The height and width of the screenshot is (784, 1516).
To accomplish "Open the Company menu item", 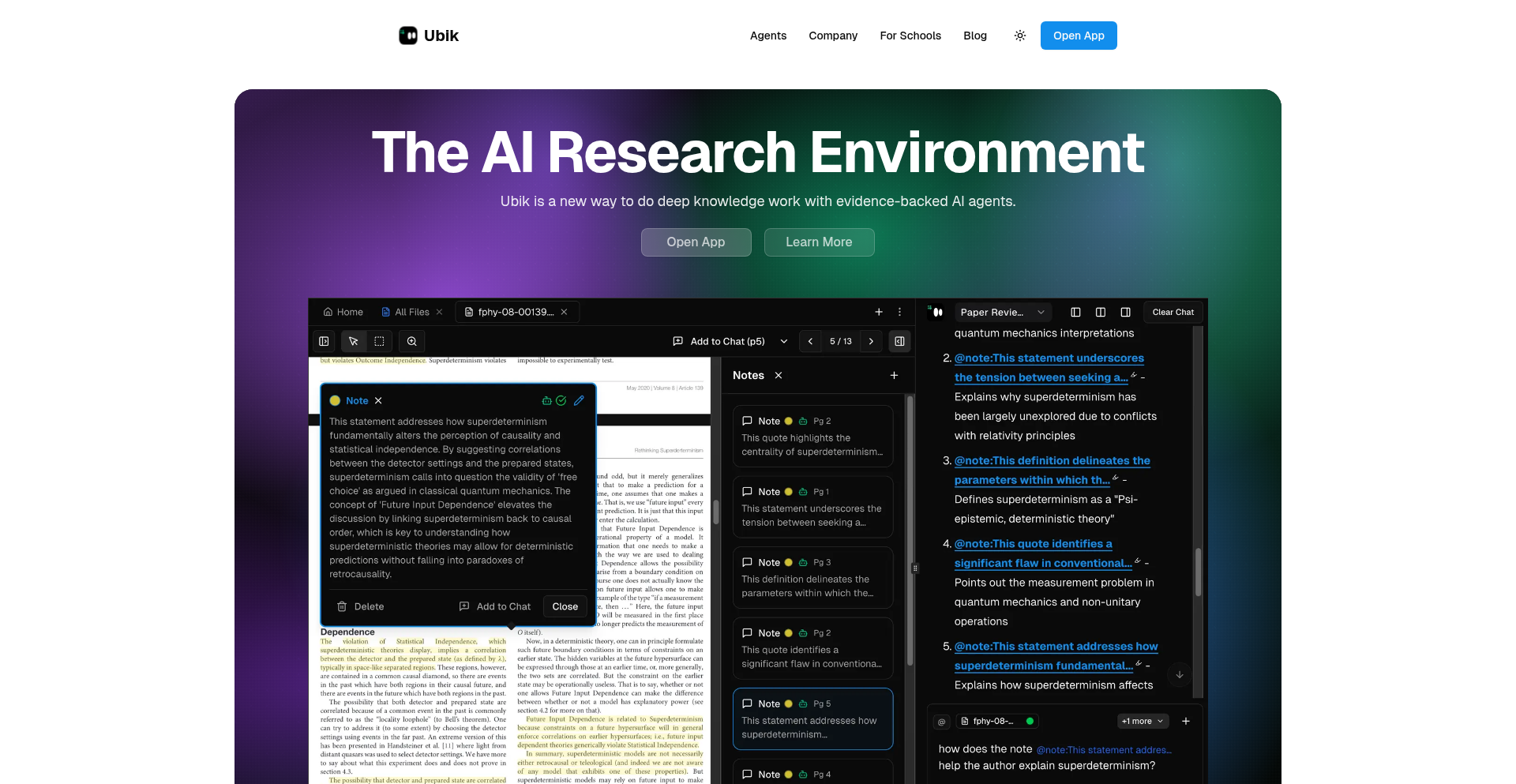I will (833, 36).
